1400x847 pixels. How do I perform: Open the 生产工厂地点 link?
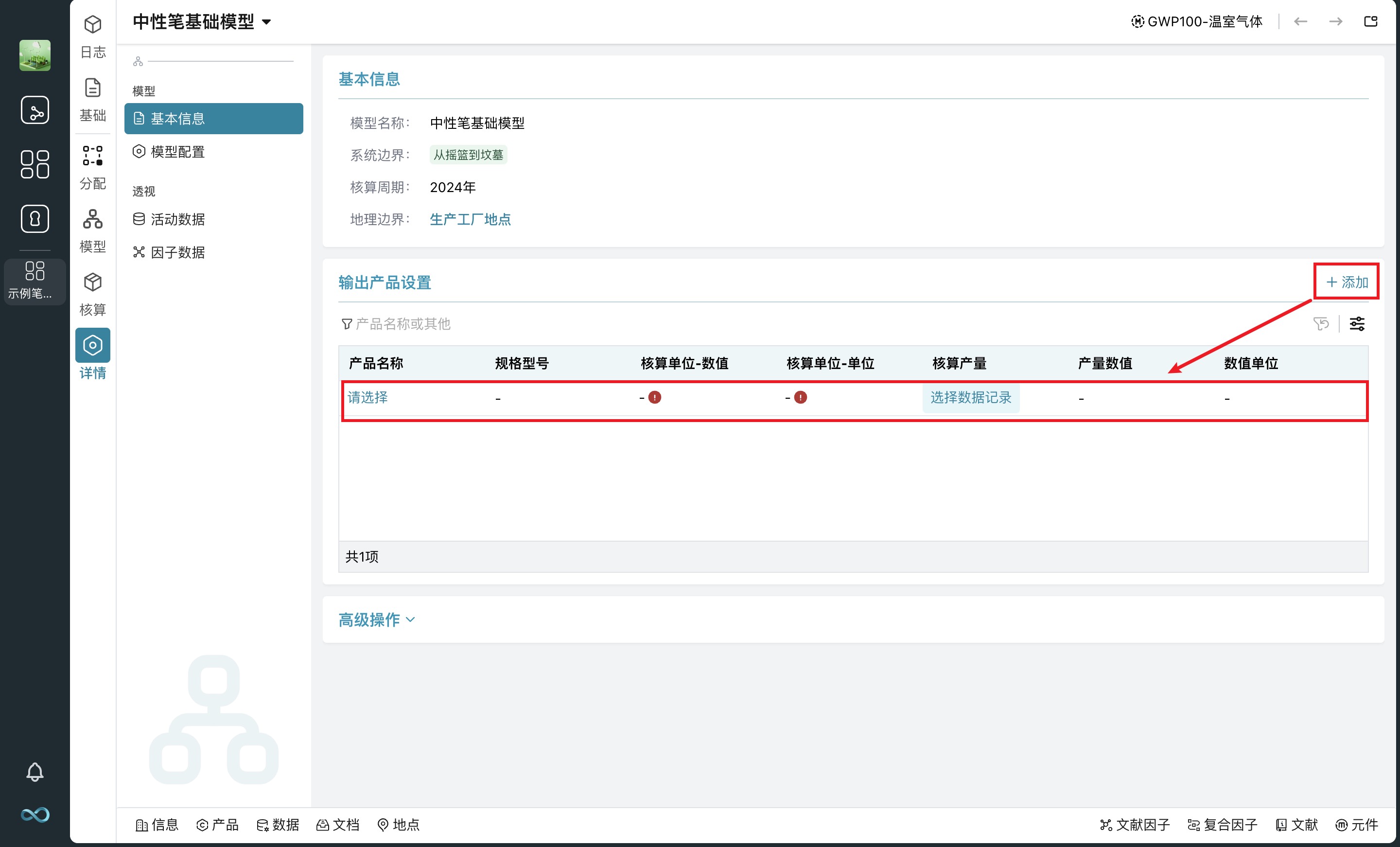coord(470,219)
